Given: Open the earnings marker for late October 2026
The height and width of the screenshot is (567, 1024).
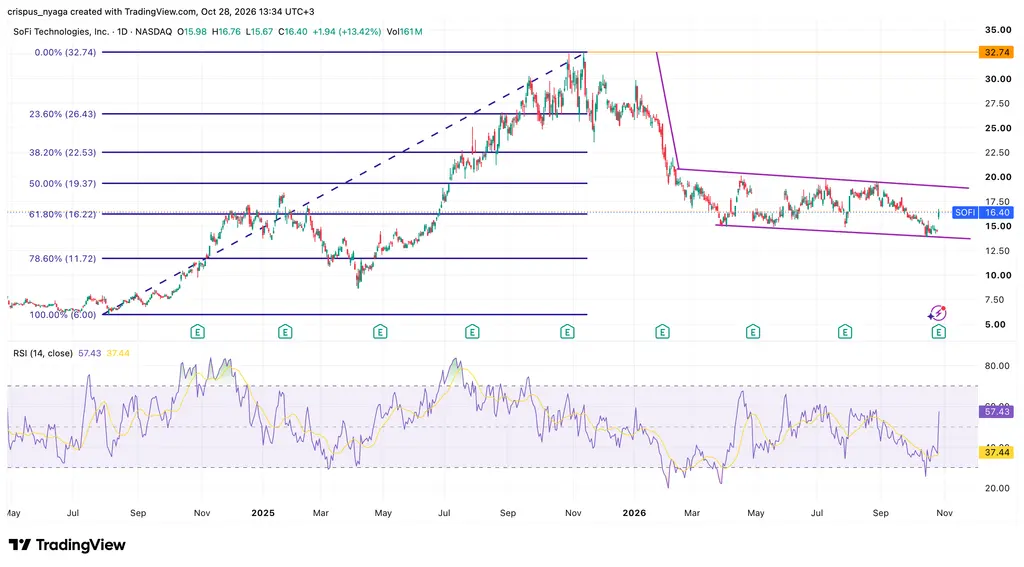Looking at the screenshot, I should click(x=938, y=332).
